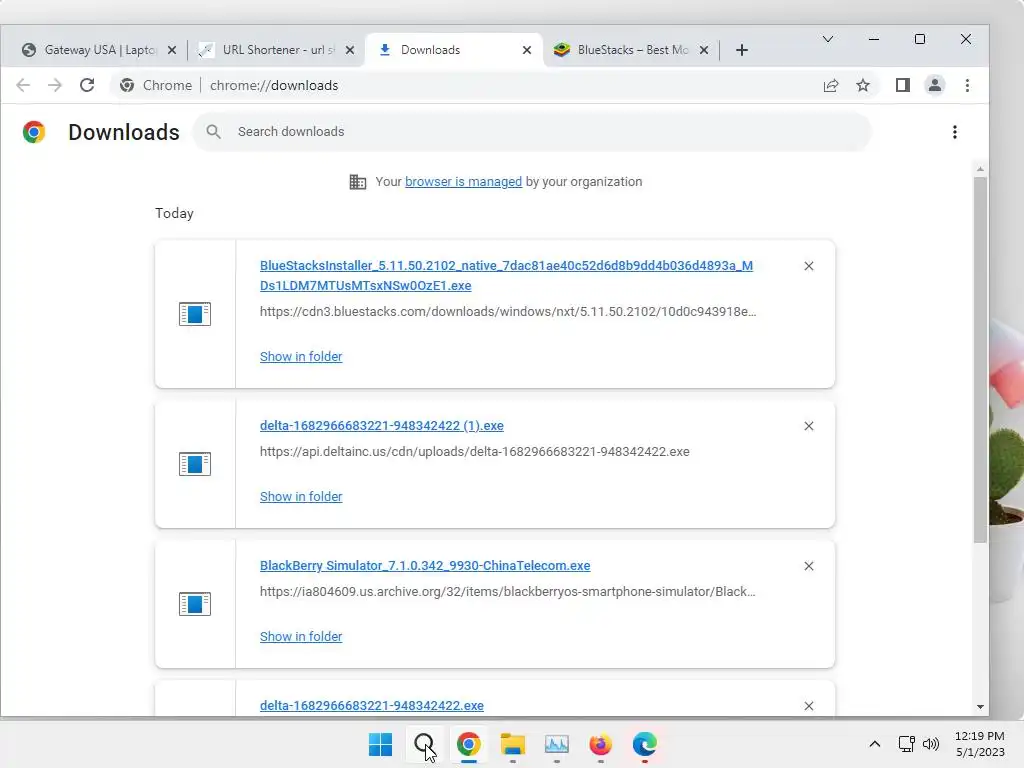Open Windows taskbar search
The image size is (1024, 768).
[x=424, y=744]
